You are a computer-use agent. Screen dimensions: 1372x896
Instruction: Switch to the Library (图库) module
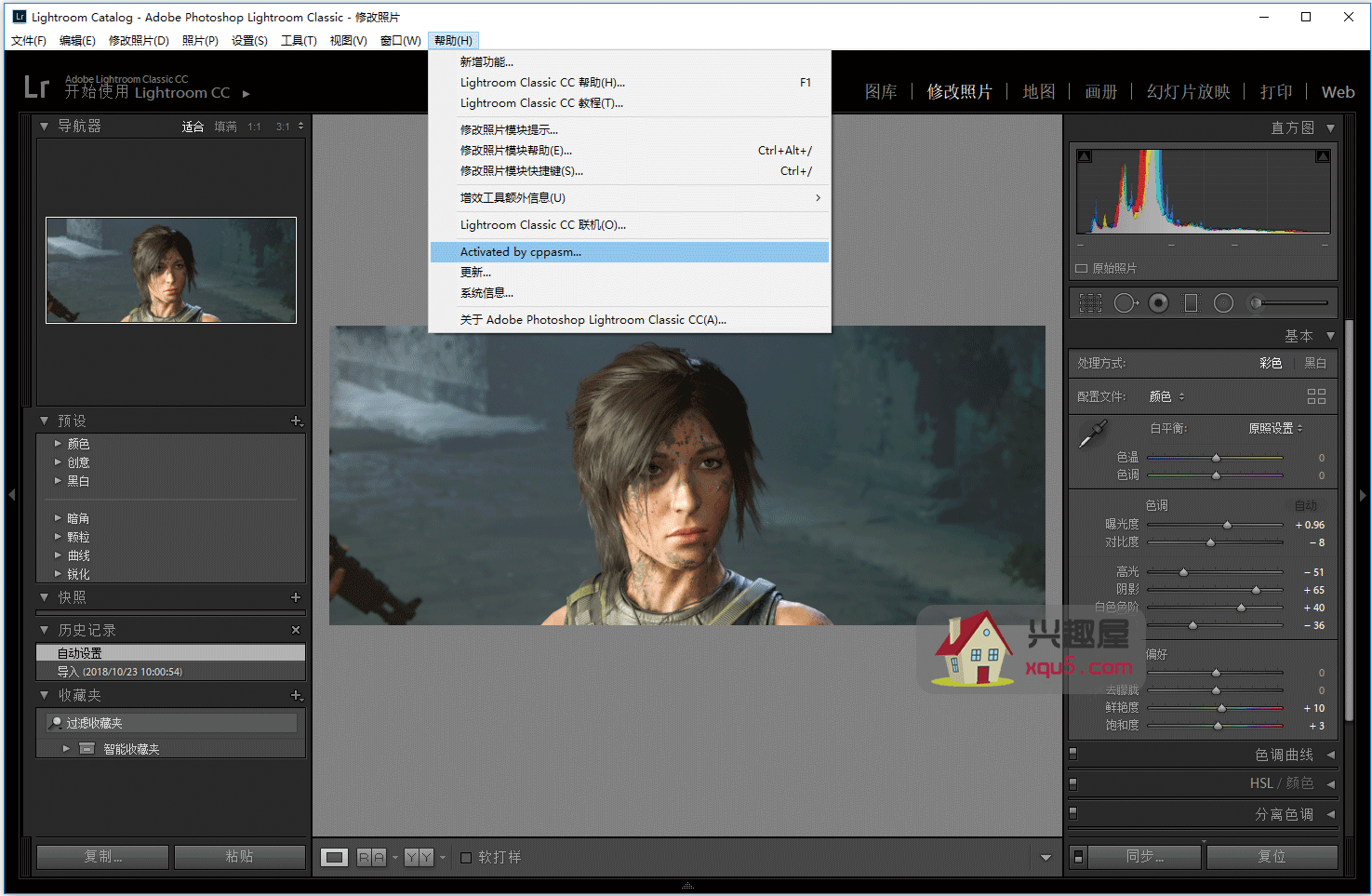(881, 92)
